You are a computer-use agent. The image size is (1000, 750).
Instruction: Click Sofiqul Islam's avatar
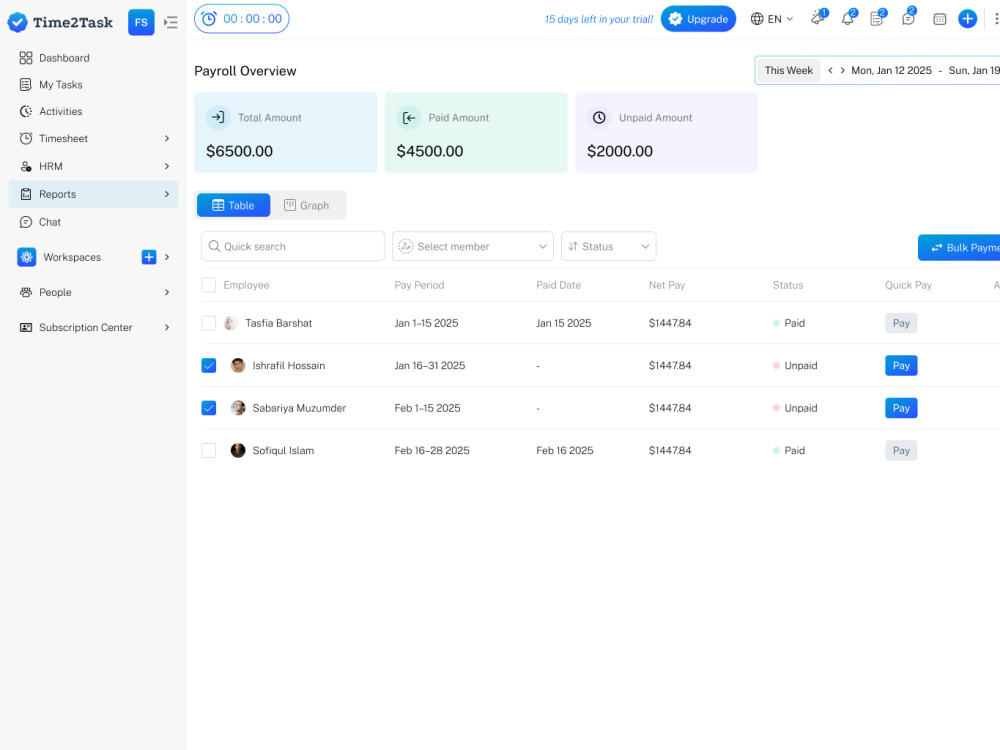point(238,450)
